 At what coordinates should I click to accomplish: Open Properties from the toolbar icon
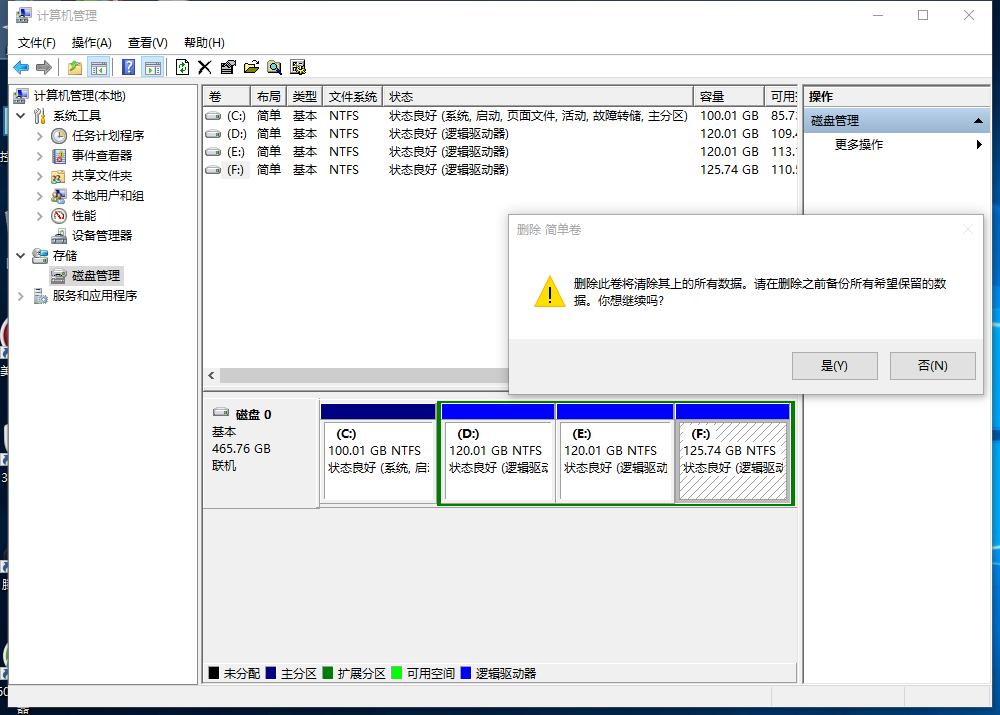pyautogui.click(x=228, y=67)
